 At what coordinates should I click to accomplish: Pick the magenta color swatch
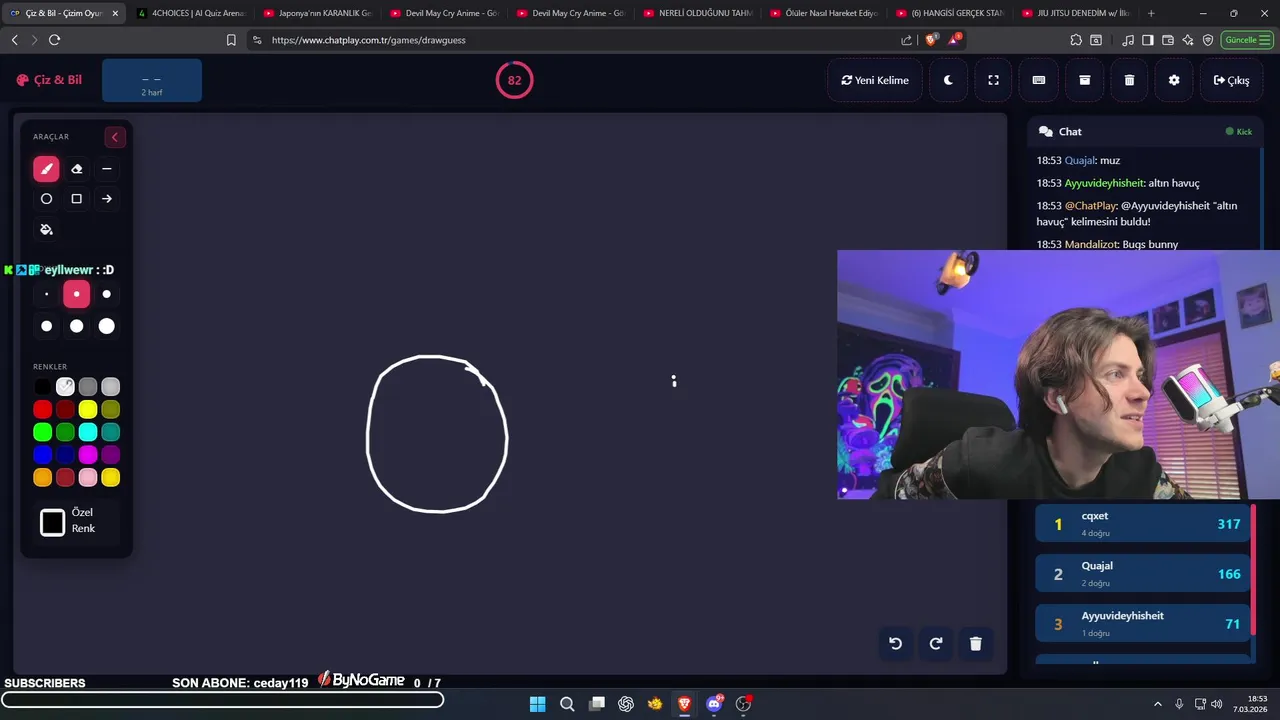tap(88, 455)
